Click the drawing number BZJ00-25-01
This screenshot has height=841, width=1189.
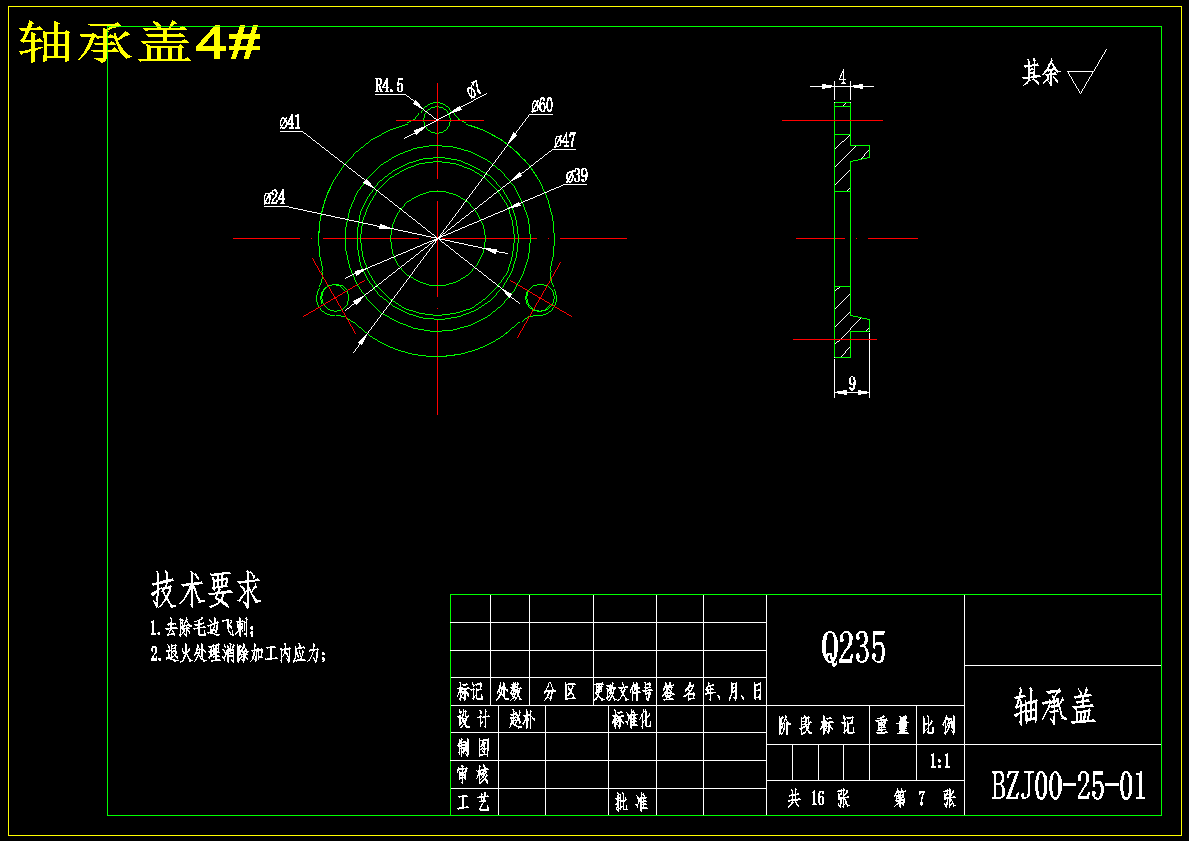click(1068, 786)
